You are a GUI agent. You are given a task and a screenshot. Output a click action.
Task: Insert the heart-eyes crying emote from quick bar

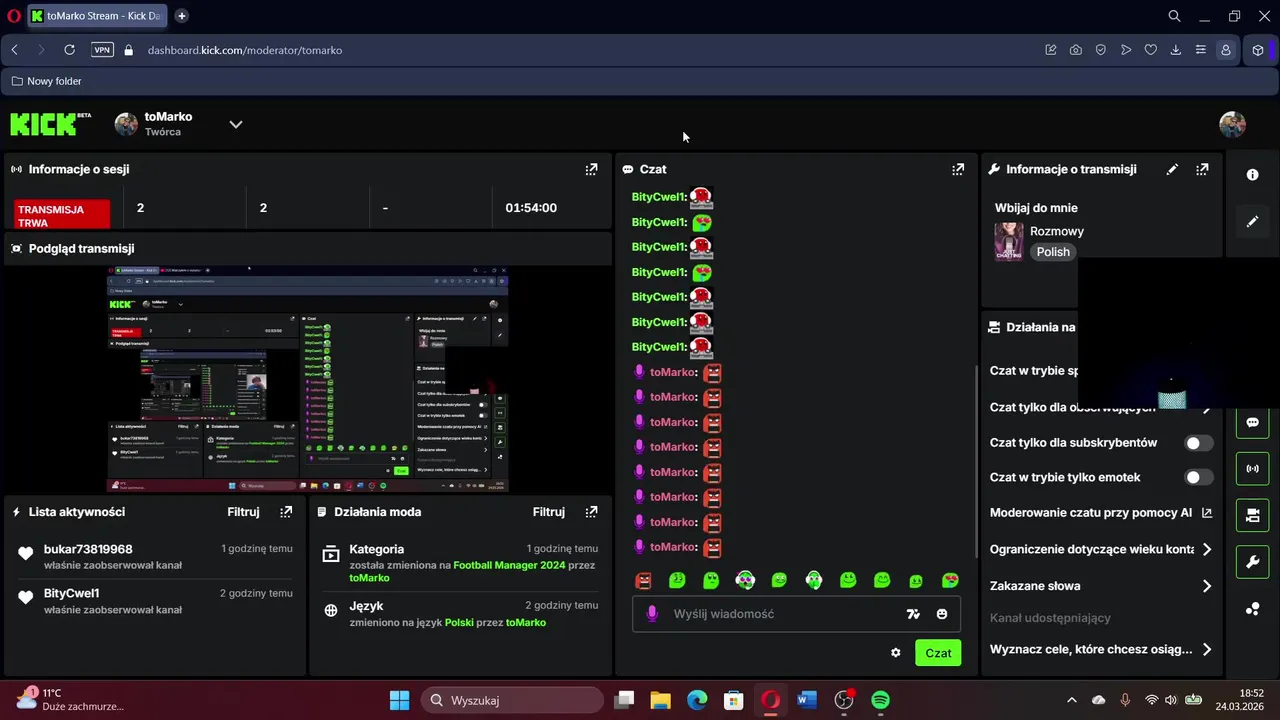tap(950, 580)
